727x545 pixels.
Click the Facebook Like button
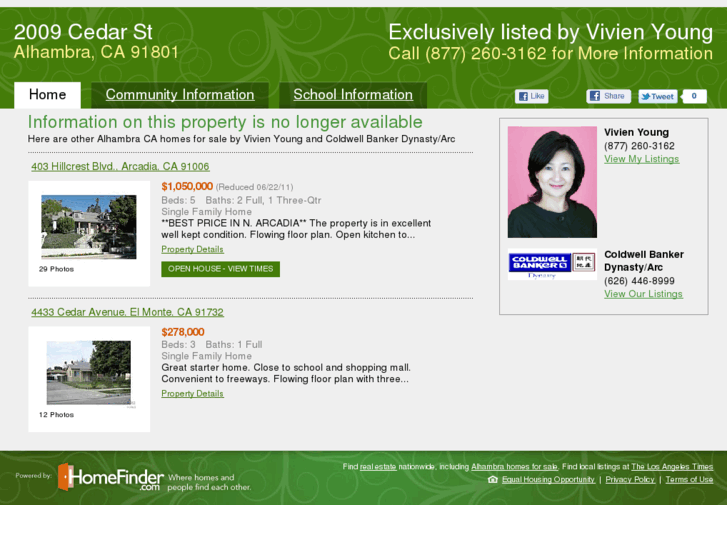point(531,96)
